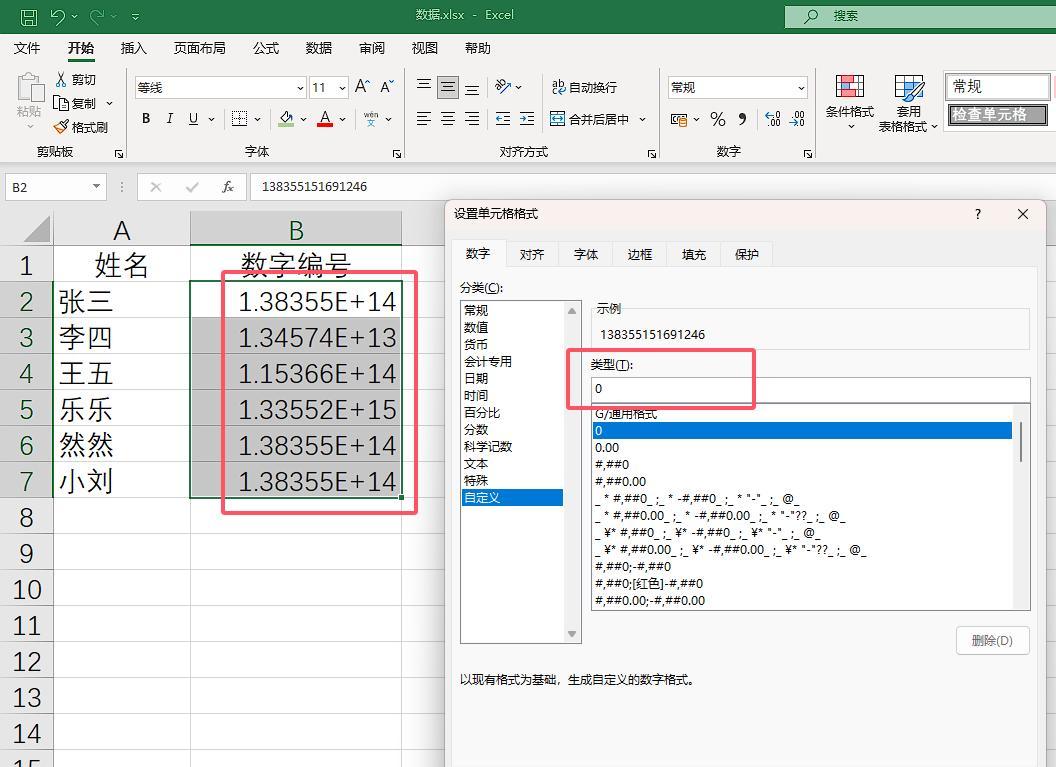Toggle Underline formatting
Image resolution: width=1056 pixels, height=767 pixels.
pos(193,119)
